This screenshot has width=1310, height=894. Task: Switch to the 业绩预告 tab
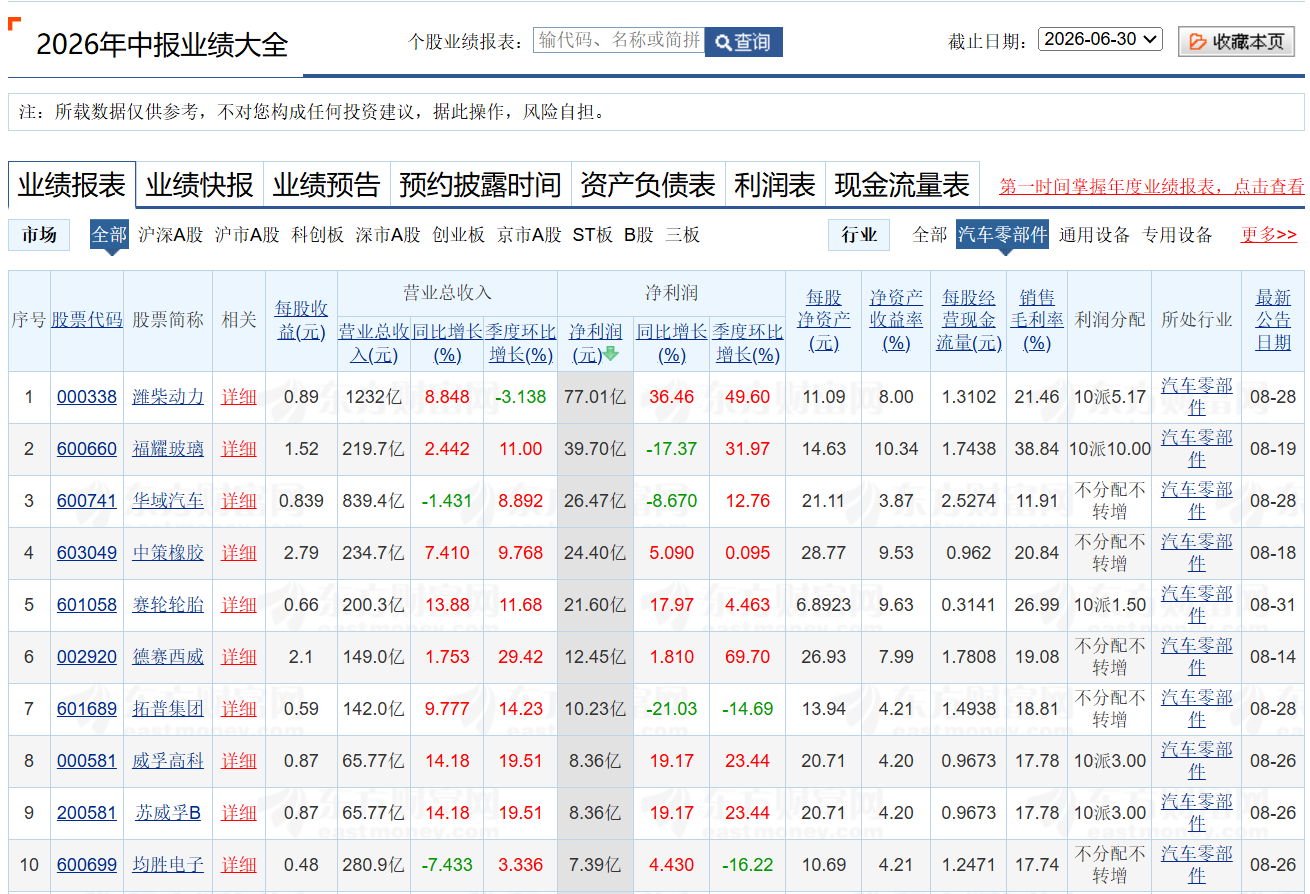pyautogui.click(x=326, y=185)
